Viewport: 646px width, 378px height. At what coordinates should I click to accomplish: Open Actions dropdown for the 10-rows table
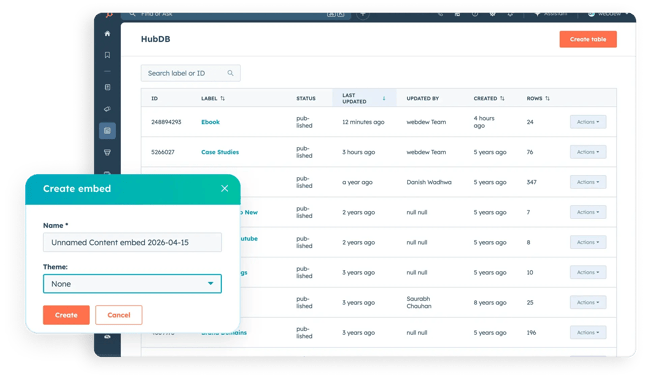click(588, 272)
